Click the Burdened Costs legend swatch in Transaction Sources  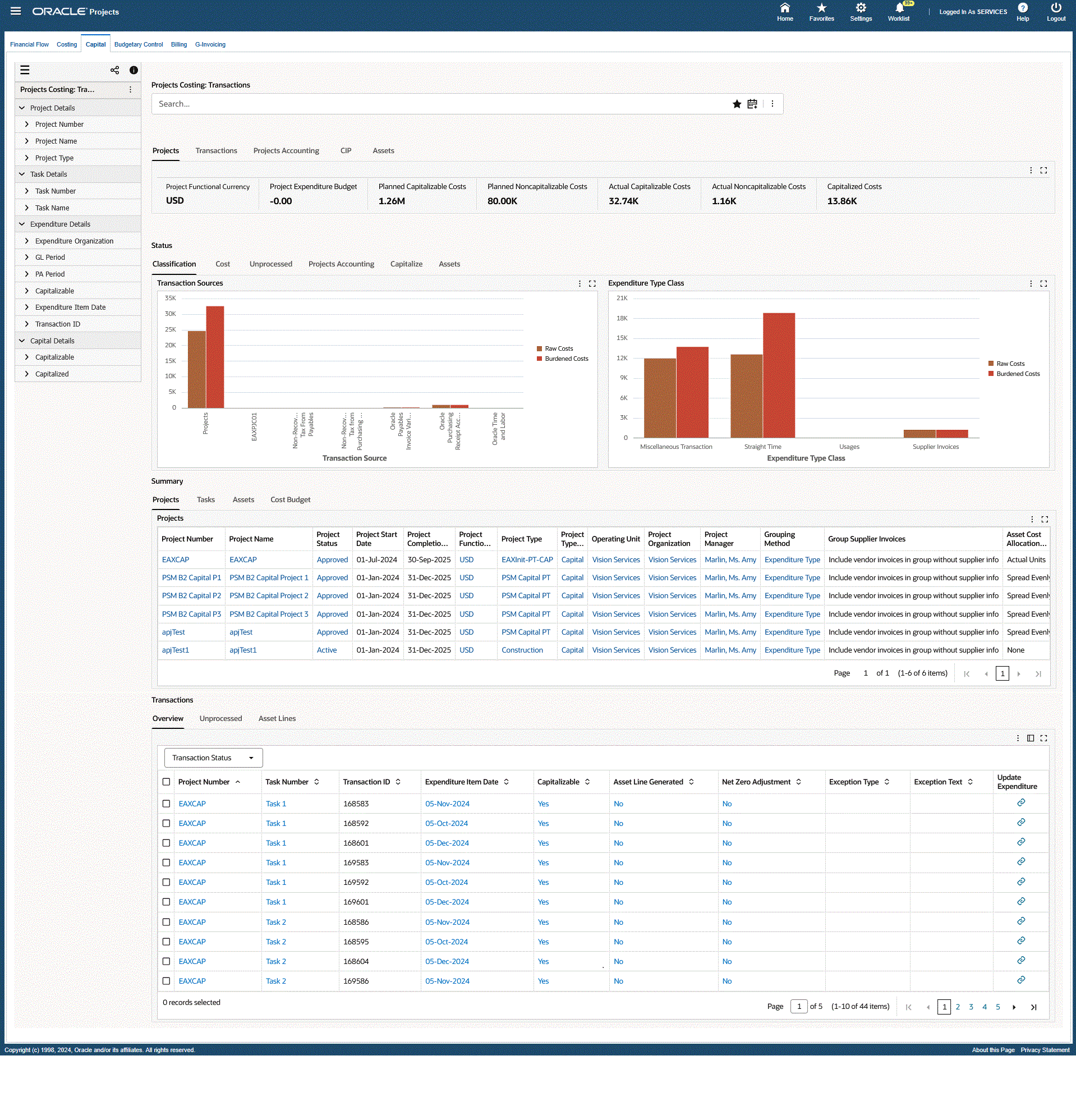click(x=539, y=359)
